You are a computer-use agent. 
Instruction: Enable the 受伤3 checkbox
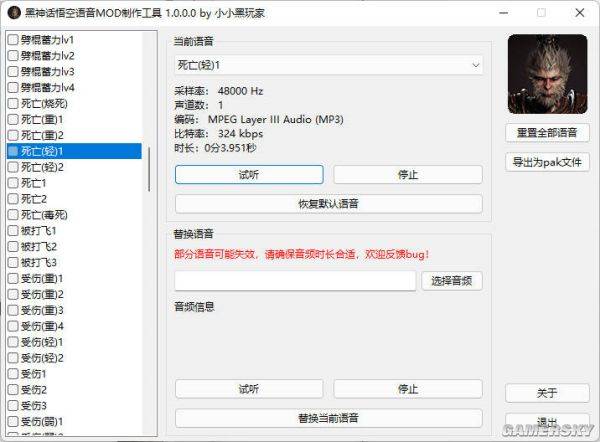pyautogui.click(x=13, y=406)
